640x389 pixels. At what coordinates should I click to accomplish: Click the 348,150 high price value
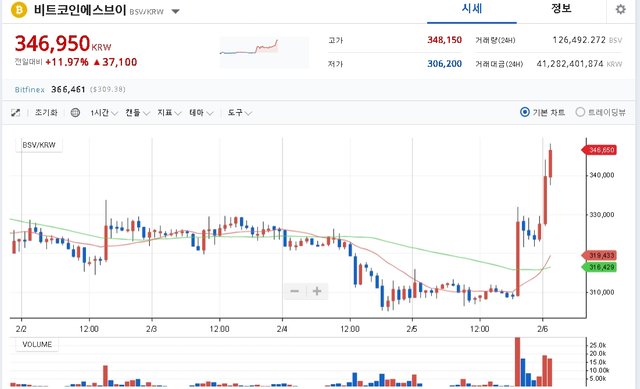click(x=444, y=40)
